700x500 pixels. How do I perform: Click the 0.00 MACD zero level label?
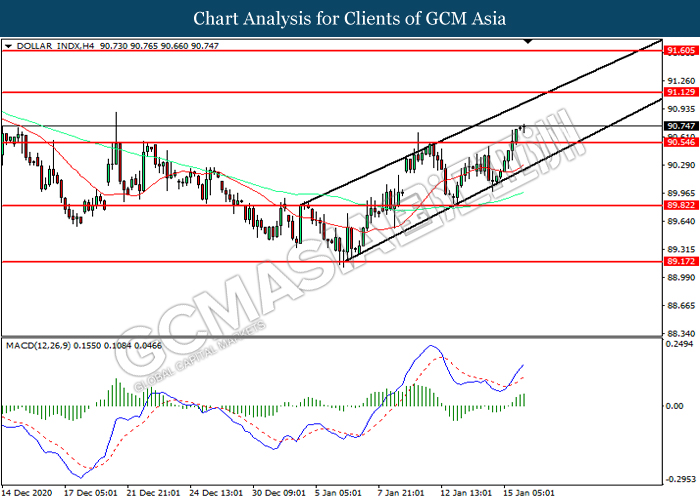pos(676,407)
